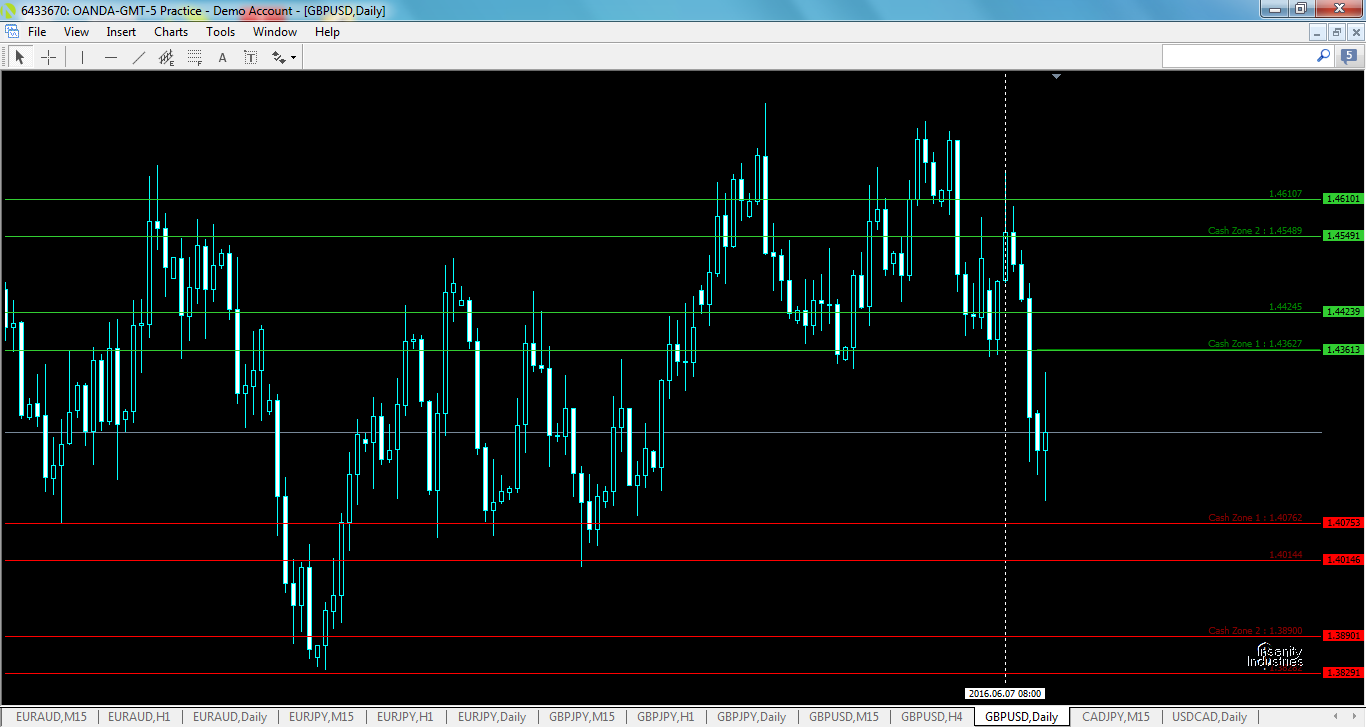
Task: Click the search magnifier icon
Action: (1323, 56)
